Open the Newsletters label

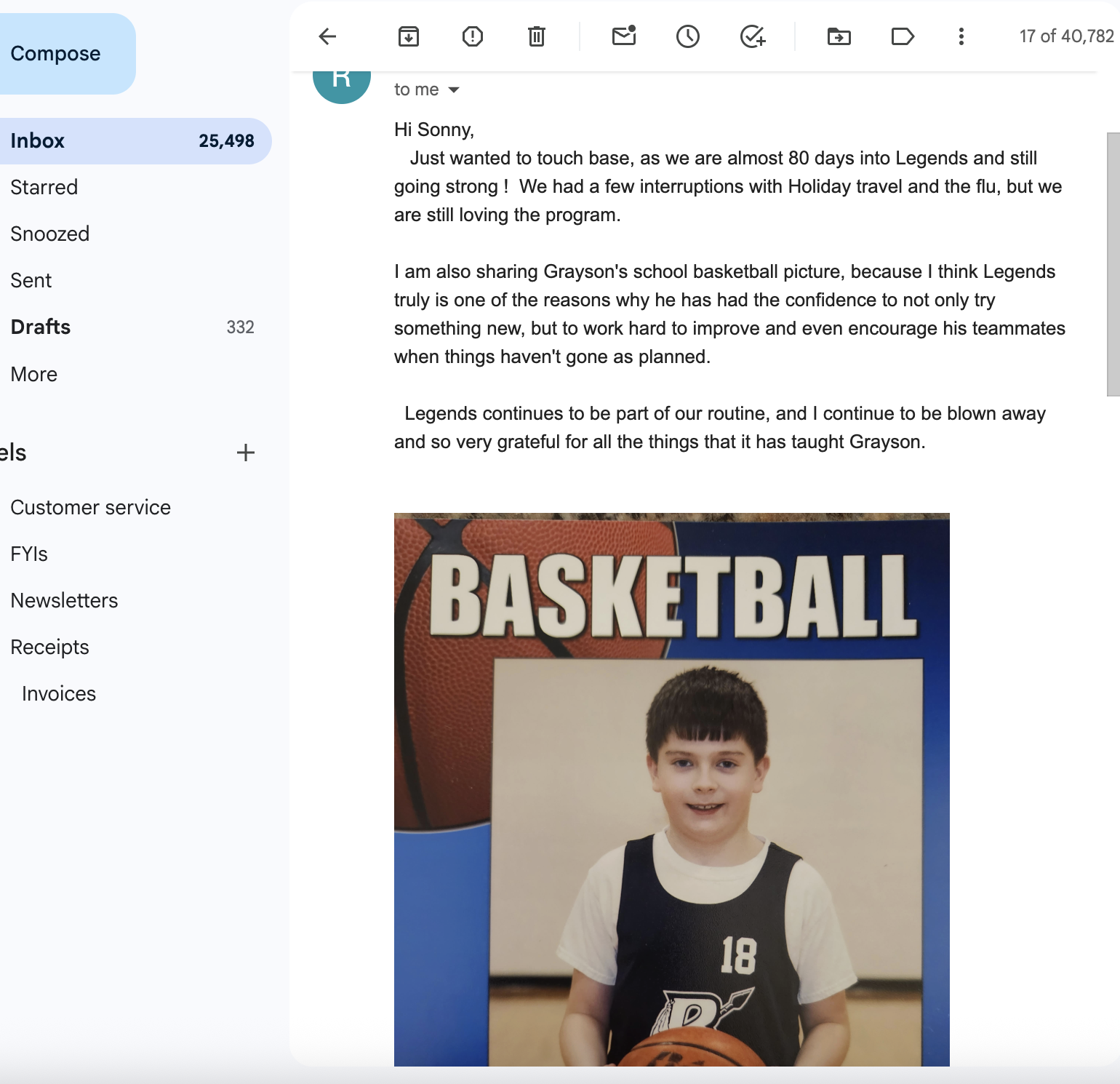(x=64, y=601)
